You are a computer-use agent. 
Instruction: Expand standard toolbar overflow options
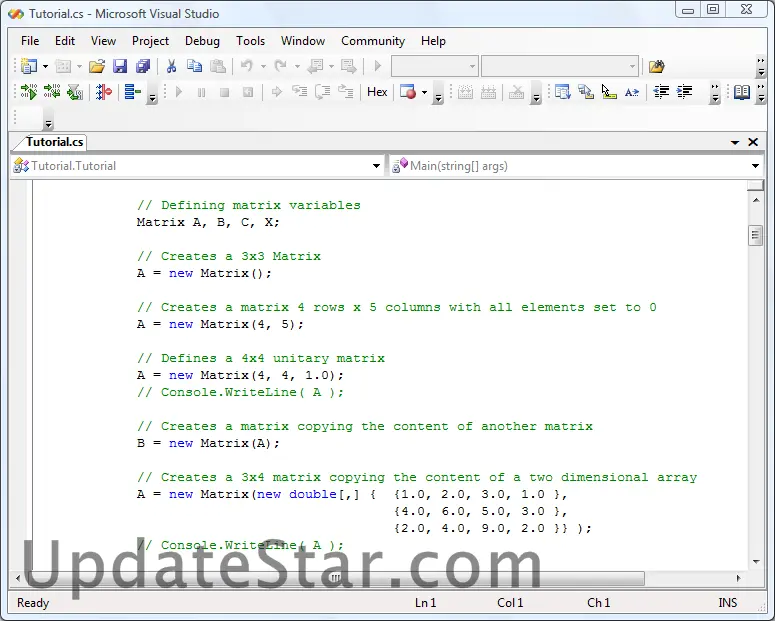[761, 67]
